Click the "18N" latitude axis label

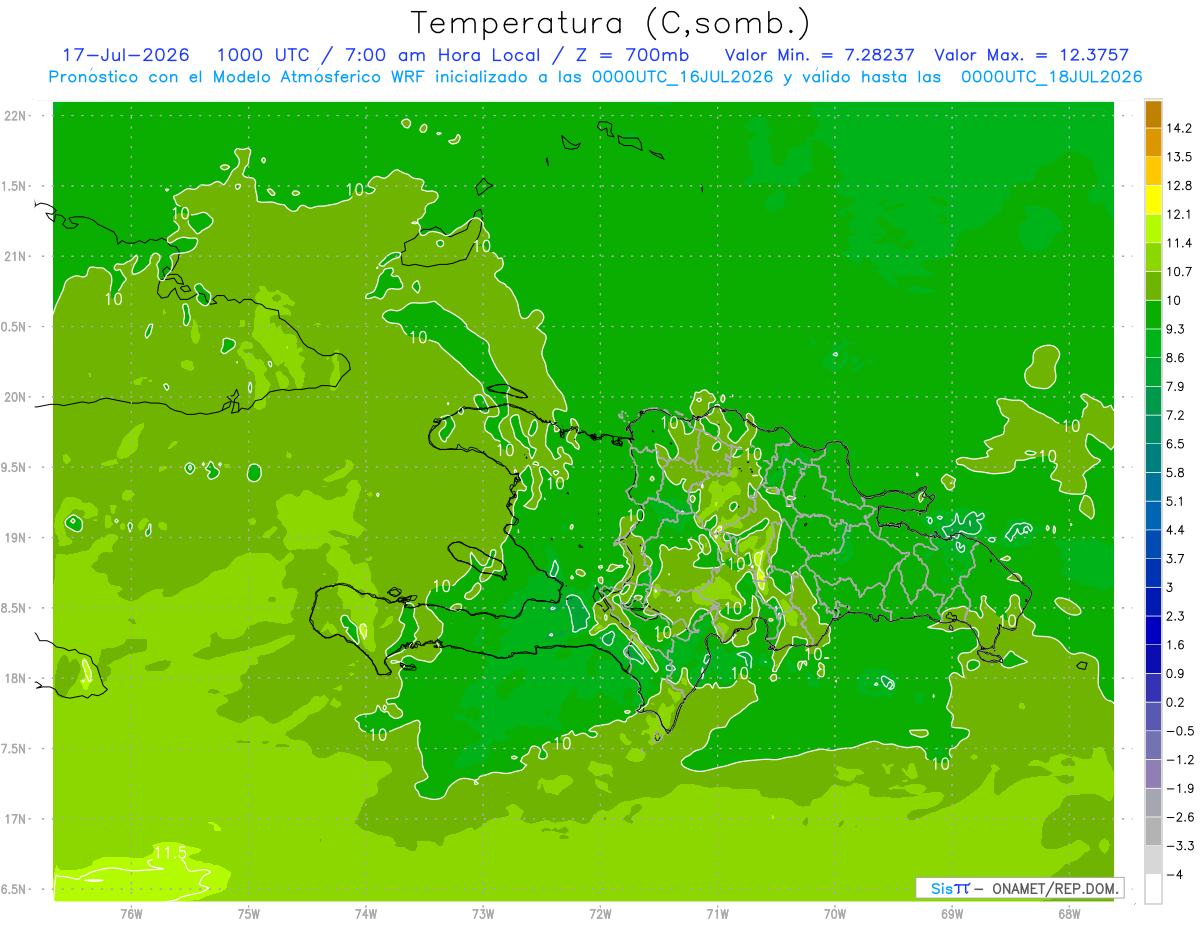click(x=17, y=678)
